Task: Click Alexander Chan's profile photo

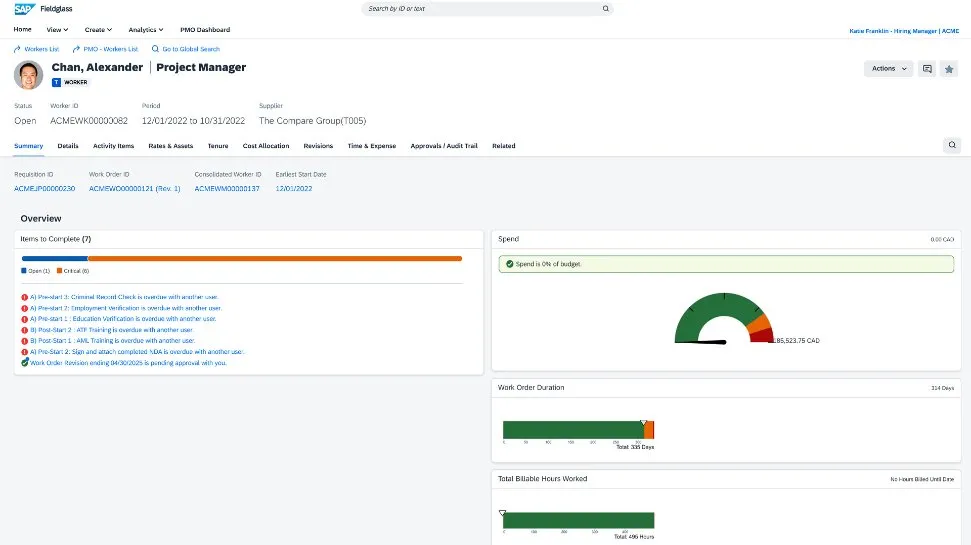Action: pyautogui.click(x=28, y=75)
